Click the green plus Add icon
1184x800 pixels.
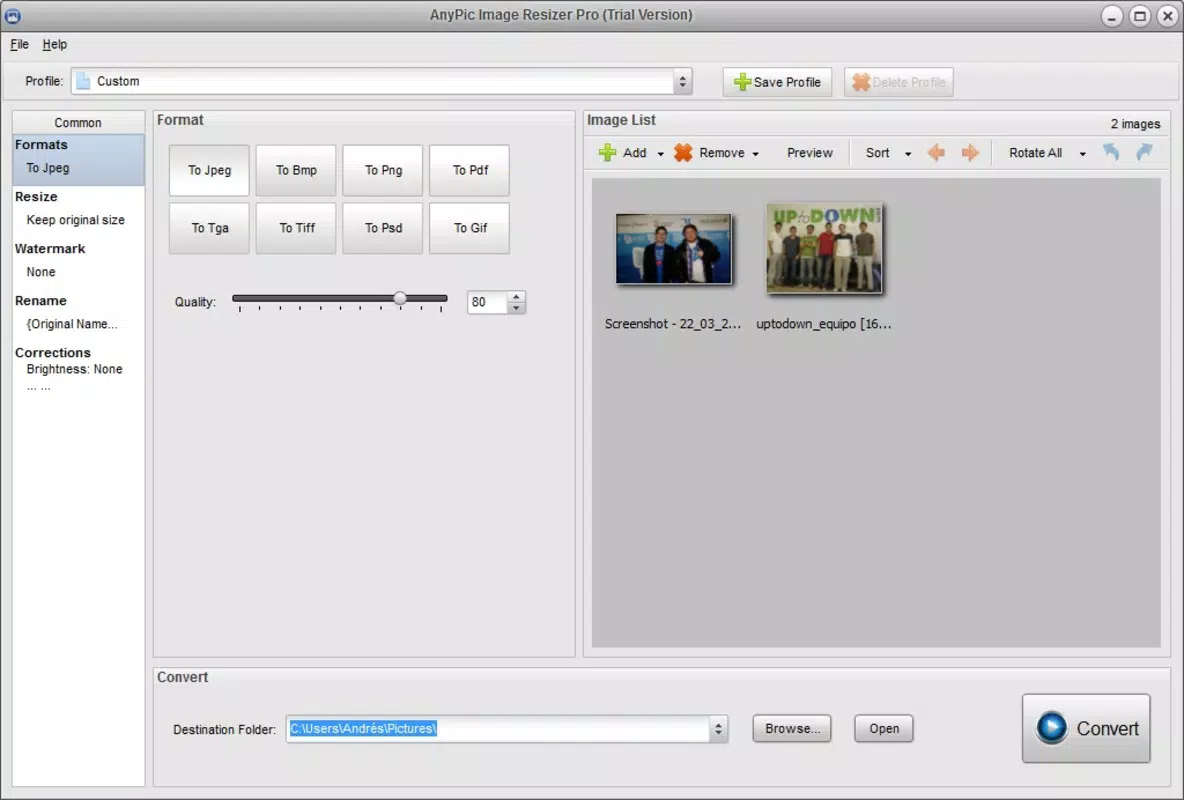click(x=607, y=153)
